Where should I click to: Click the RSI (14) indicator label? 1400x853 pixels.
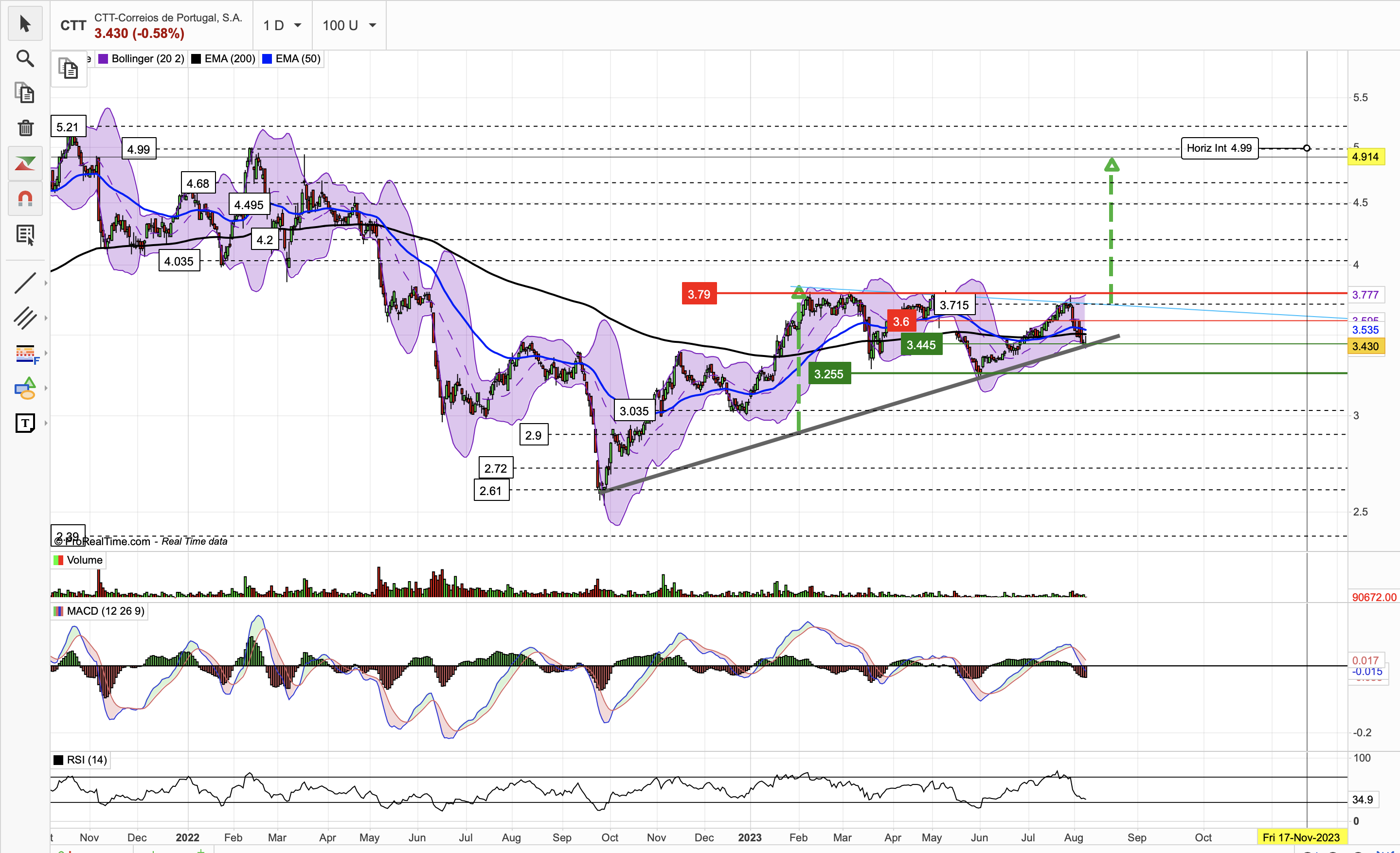pyautogui.click(x=87, y=760)
